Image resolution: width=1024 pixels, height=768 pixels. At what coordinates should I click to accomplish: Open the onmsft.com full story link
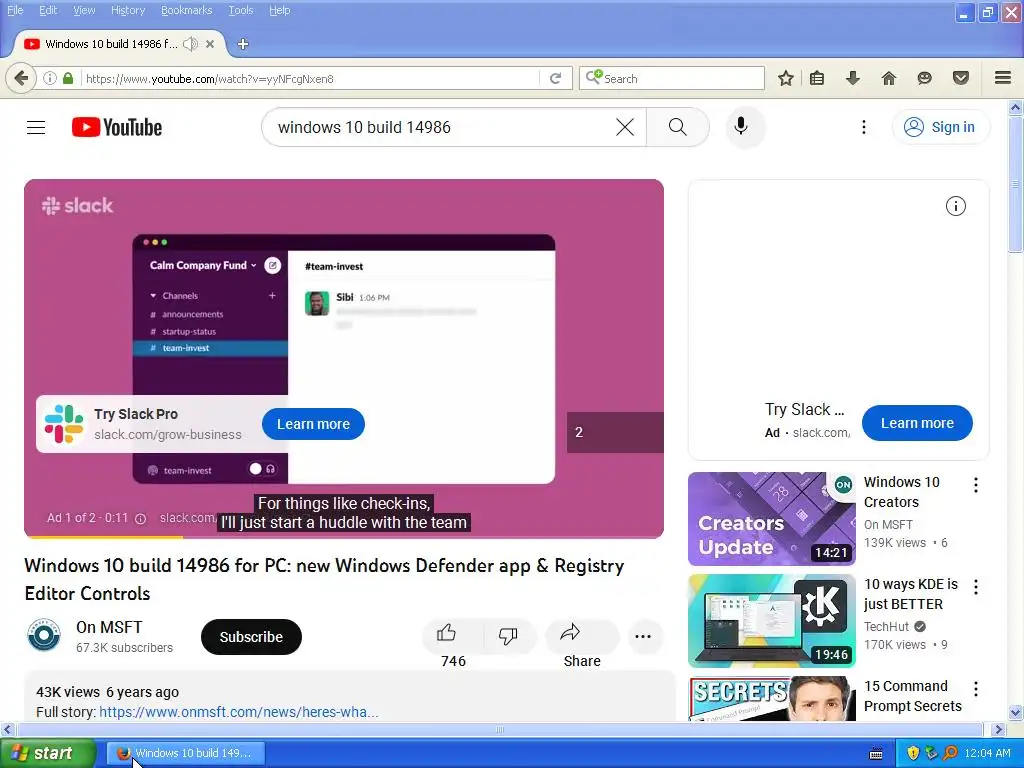coord(239,712)
